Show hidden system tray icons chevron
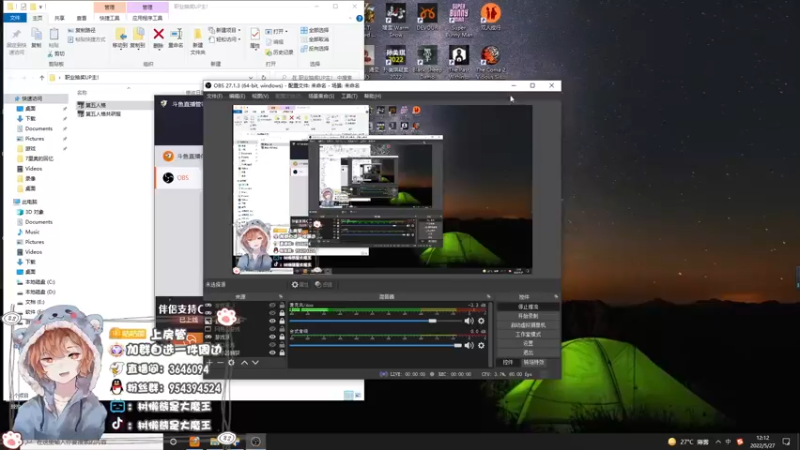The height and width of the screenshot is (450, 800). click(x=718, y=442)
